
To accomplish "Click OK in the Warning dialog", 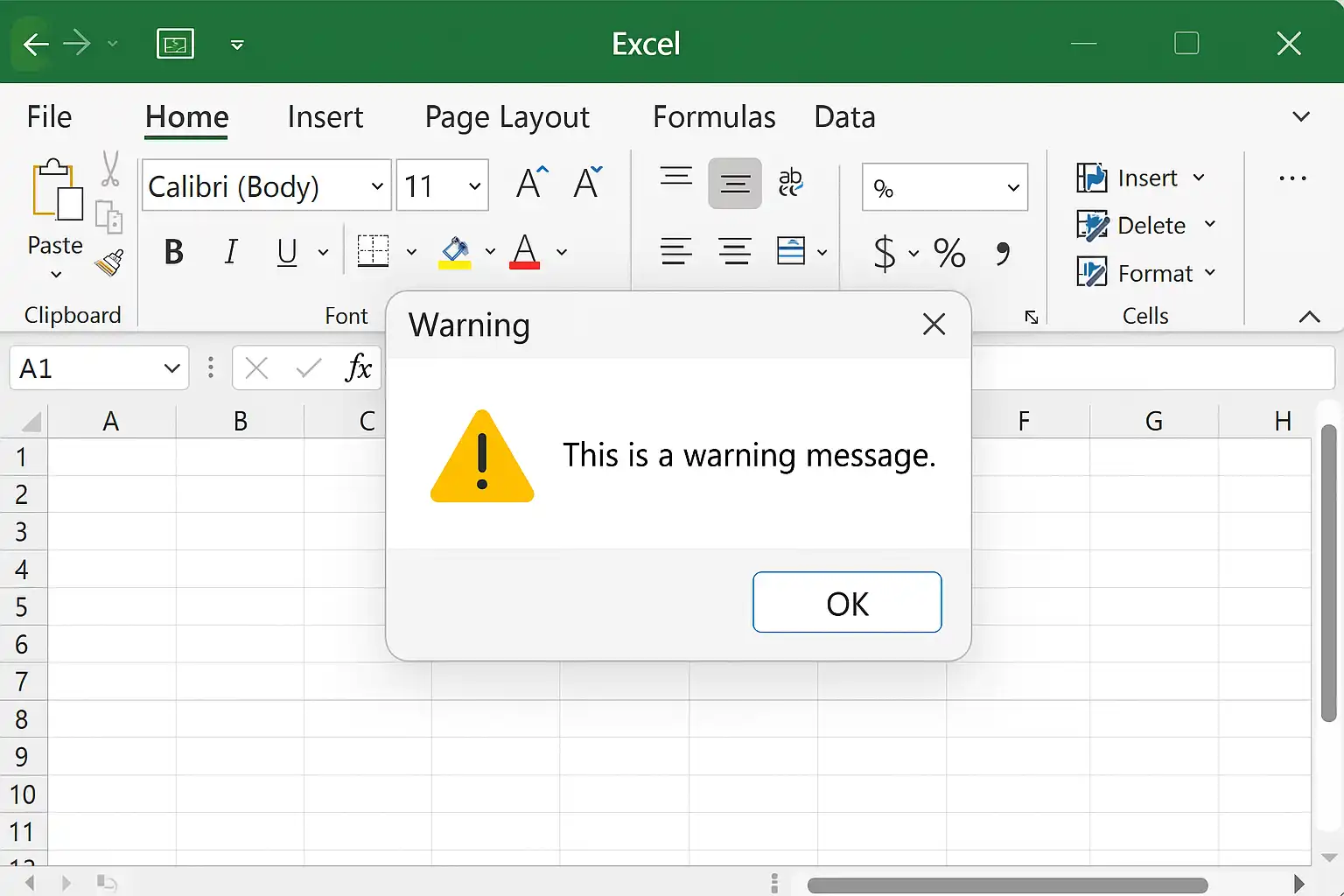I will 847,602.
